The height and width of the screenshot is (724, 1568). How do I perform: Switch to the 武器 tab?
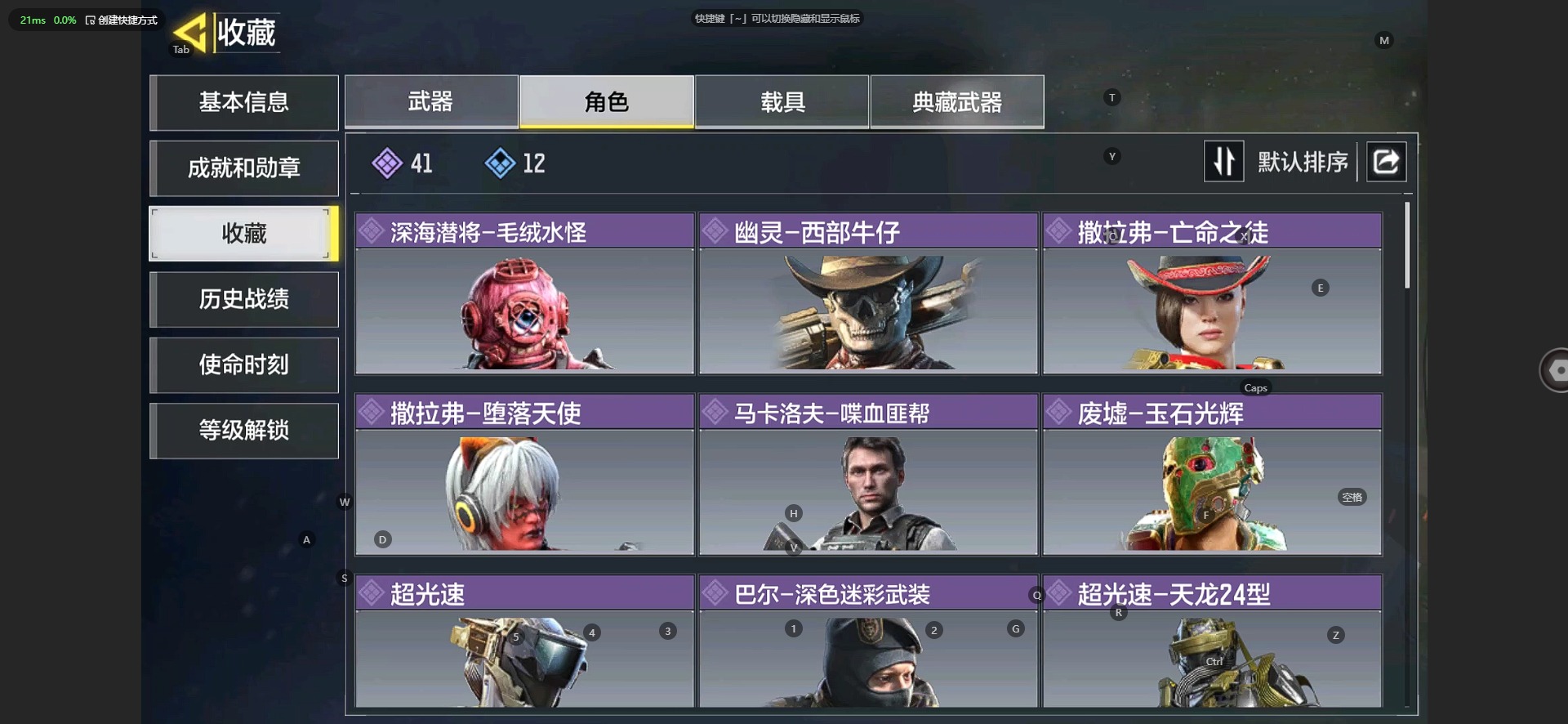click(x=431, y=101)
